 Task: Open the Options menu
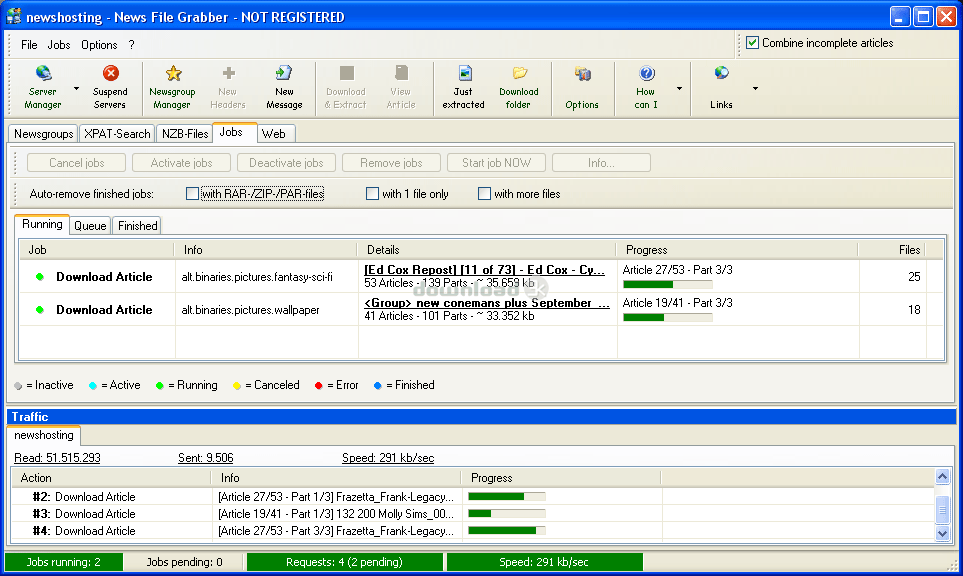click(x=99, y=45)
